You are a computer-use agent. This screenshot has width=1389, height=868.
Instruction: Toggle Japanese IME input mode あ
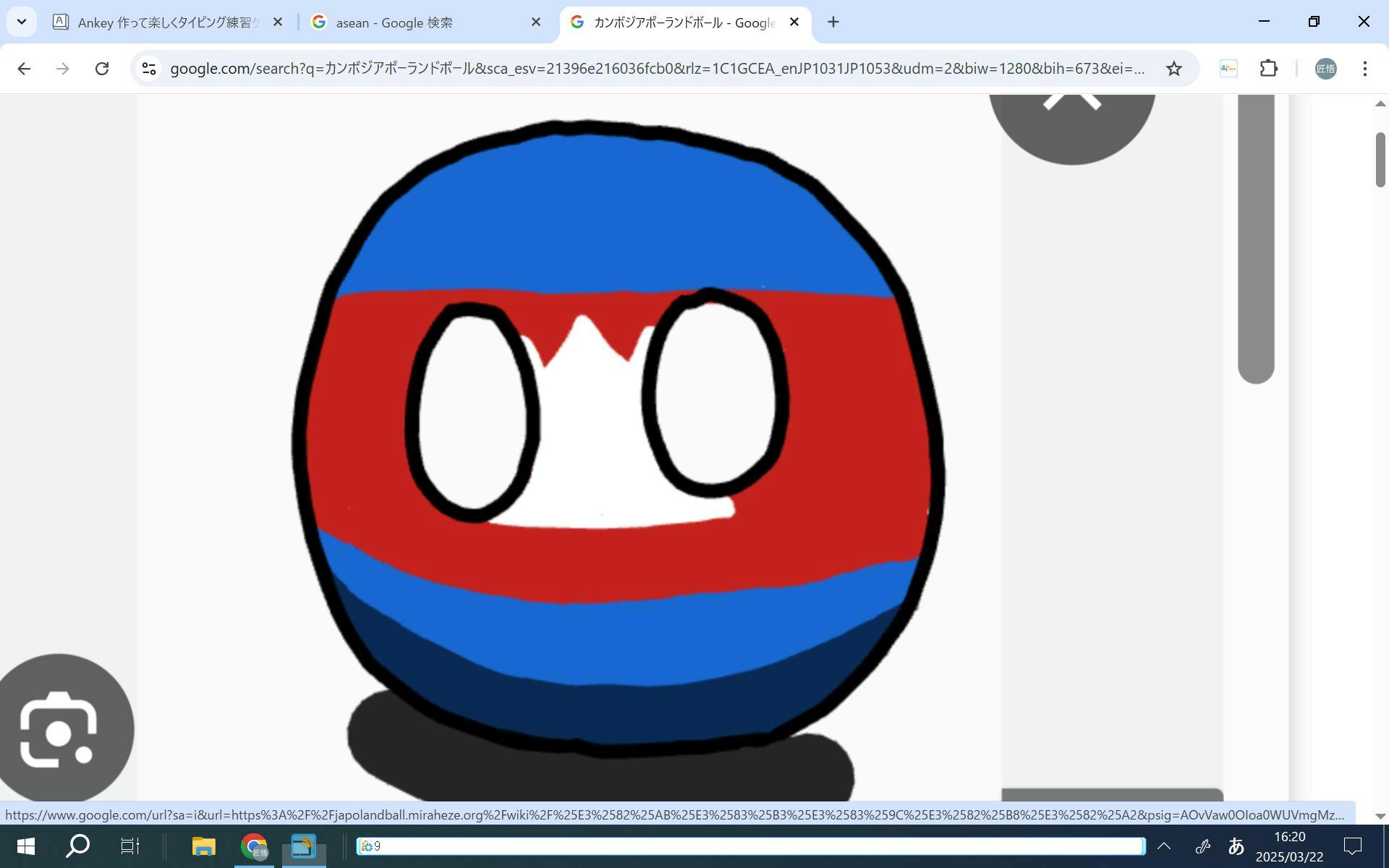point(1236,846)
